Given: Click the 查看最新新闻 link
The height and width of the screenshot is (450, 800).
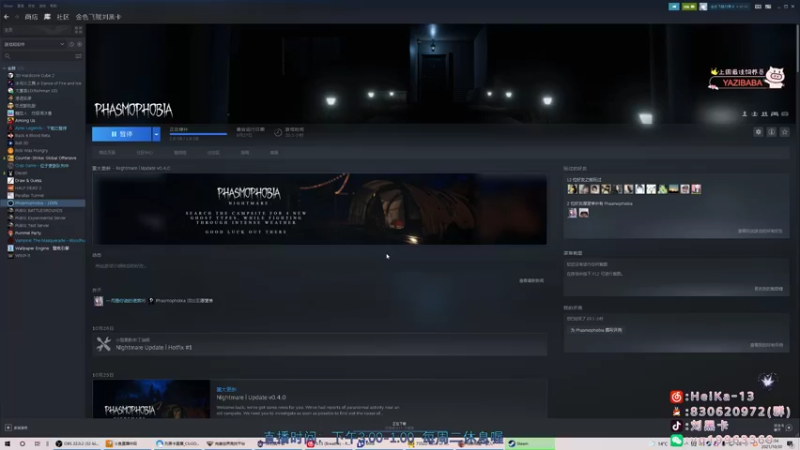Looking at the screenshot, I should pos(531,281).
